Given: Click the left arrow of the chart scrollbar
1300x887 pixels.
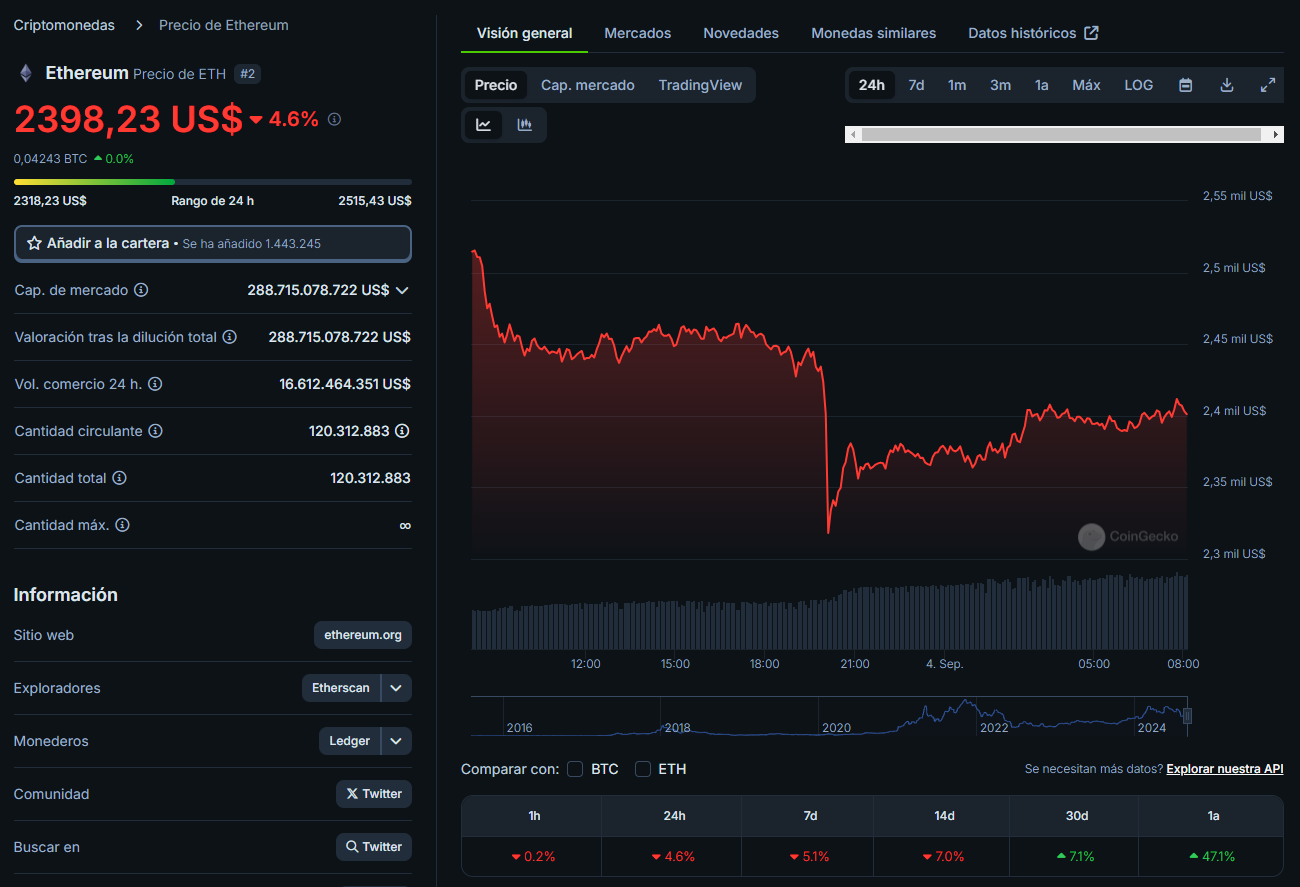Looking at the screenshot, I should pos(852,134).
